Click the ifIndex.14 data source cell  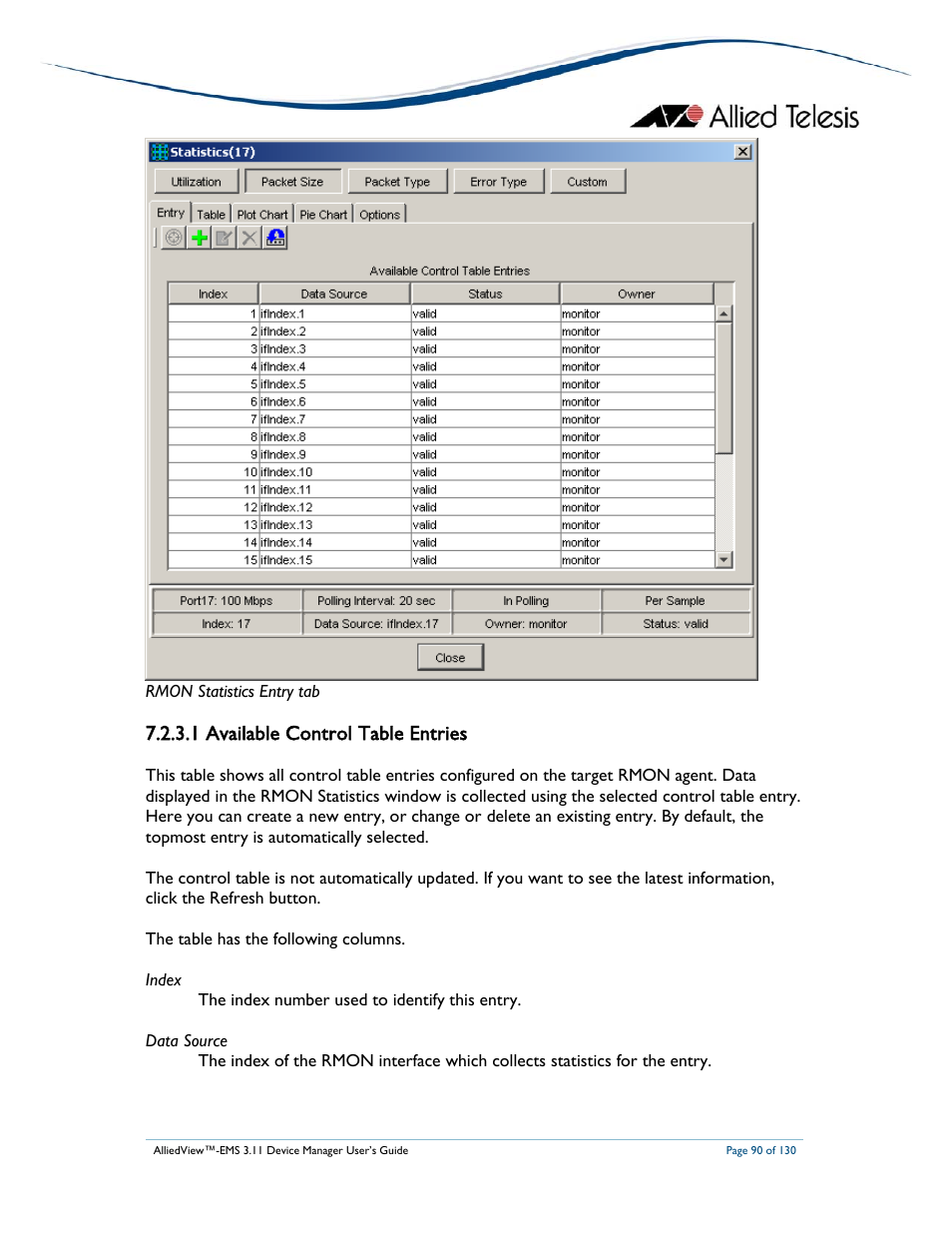click(x=334, y=543)
